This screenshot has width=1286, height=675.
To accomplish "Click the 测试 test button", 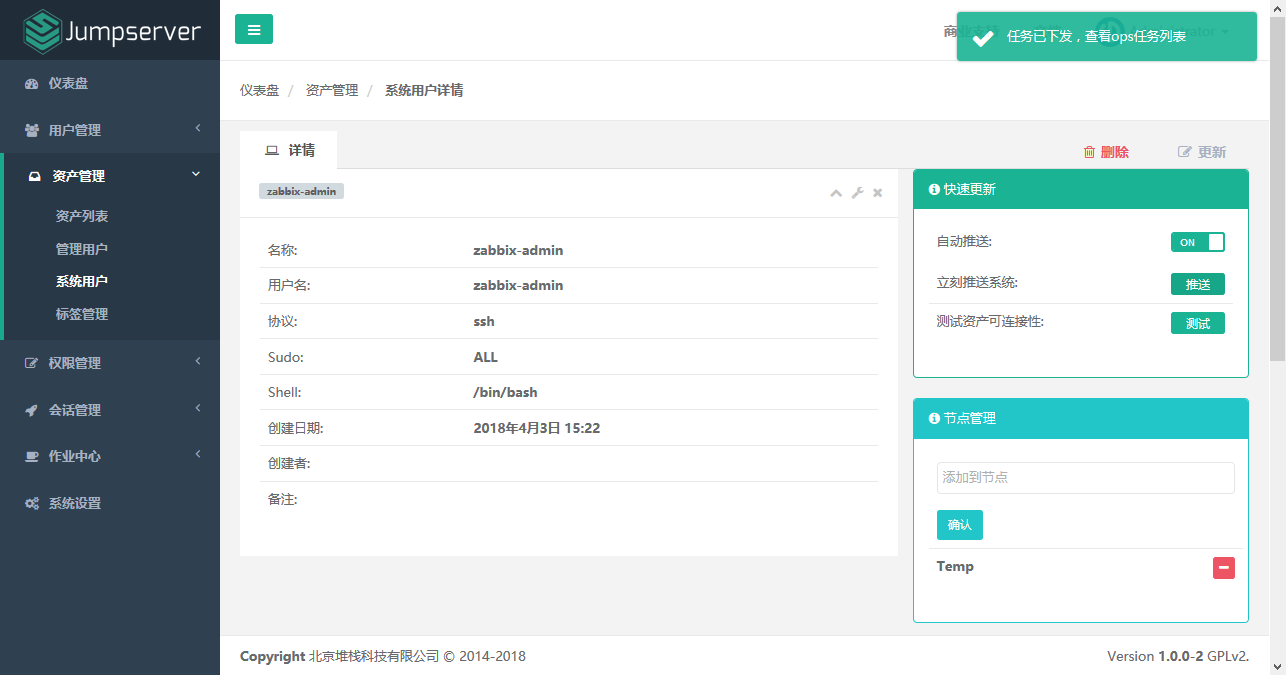I will [1198, 323].
